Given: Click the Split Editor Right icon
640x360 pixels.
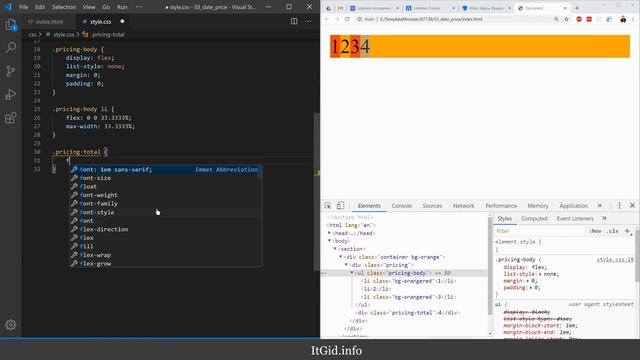Looking at the screenshot, I should tap(294, 21).
